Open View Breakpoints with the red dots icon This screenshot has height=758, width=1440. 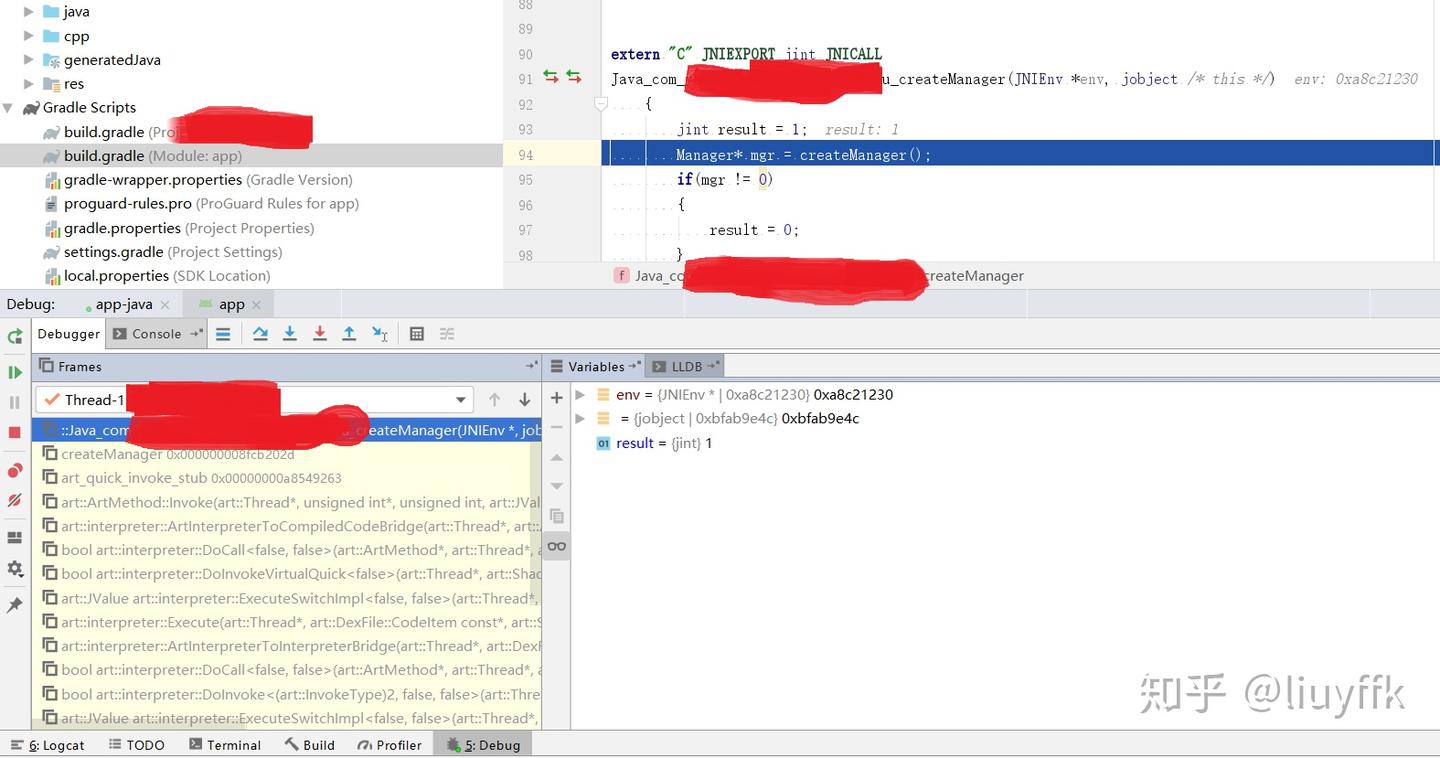tap(14, 468)
